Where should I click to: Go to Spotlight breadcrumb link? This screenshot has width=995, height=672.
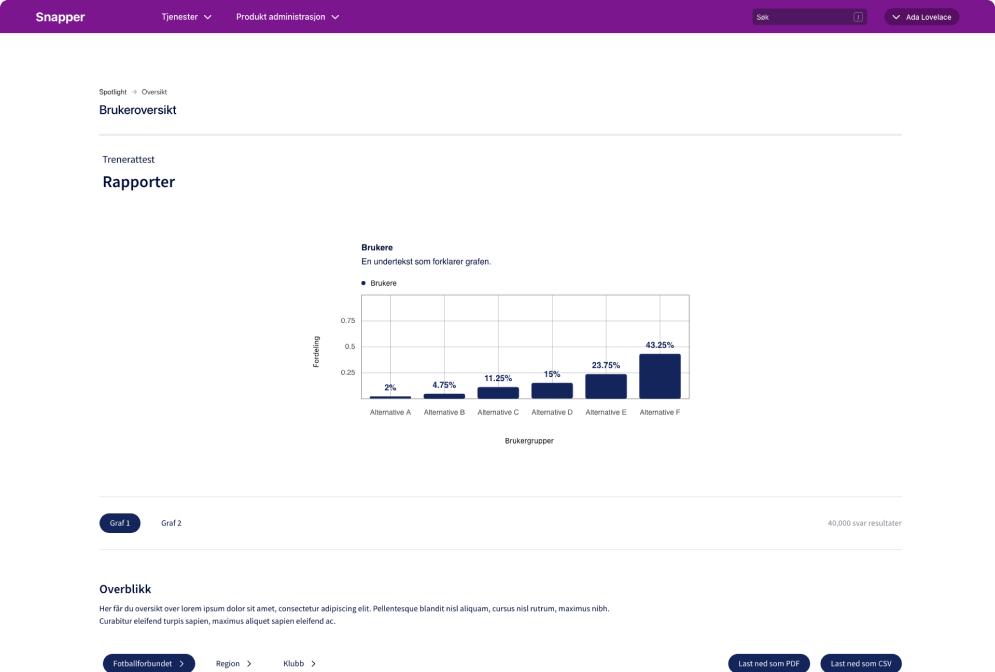click(x=113, y=92)
